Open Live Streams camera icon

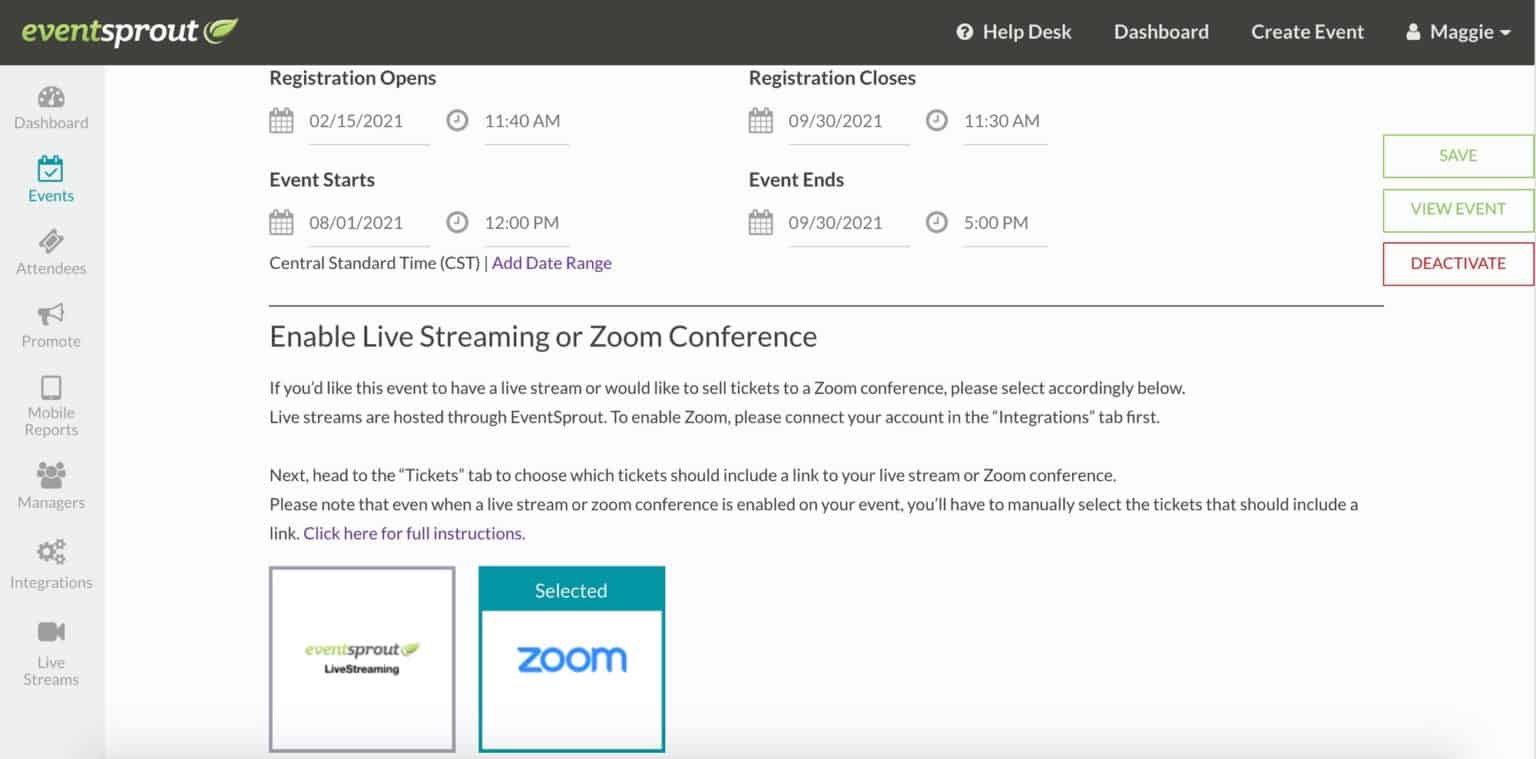[x=51, y=632]
